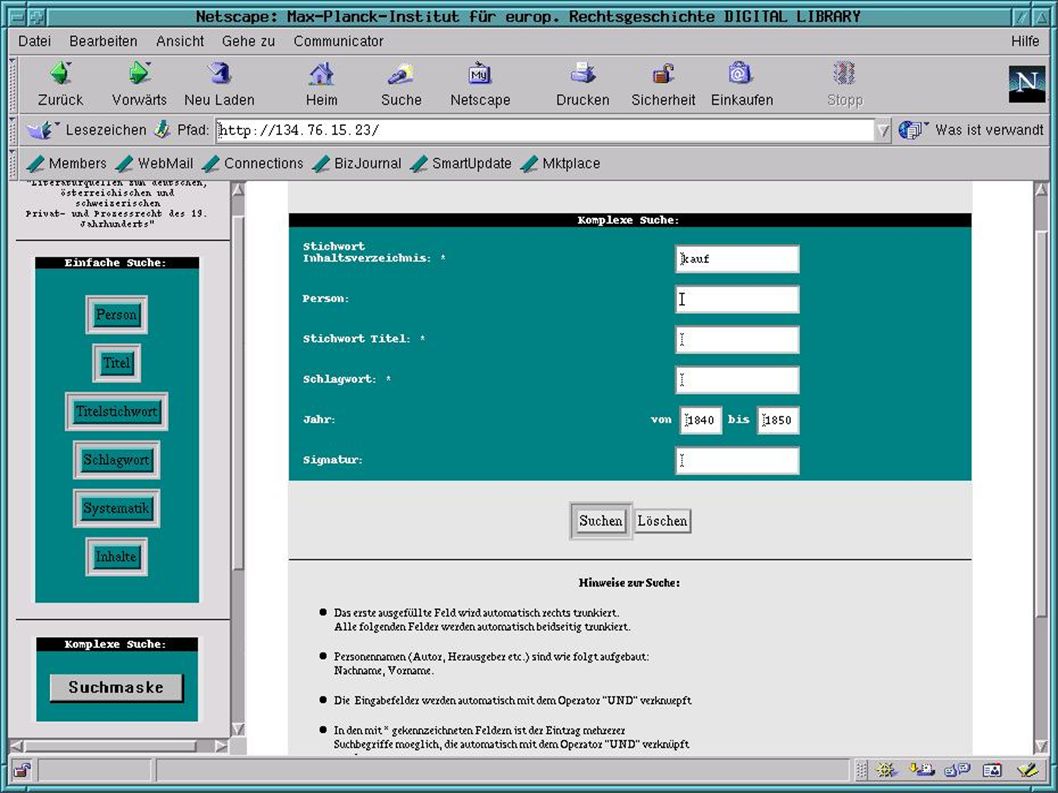The width and height of the screenshot is (1058, 793).
Task: Focus the Schlagwort input field
Action: (737, 380)
